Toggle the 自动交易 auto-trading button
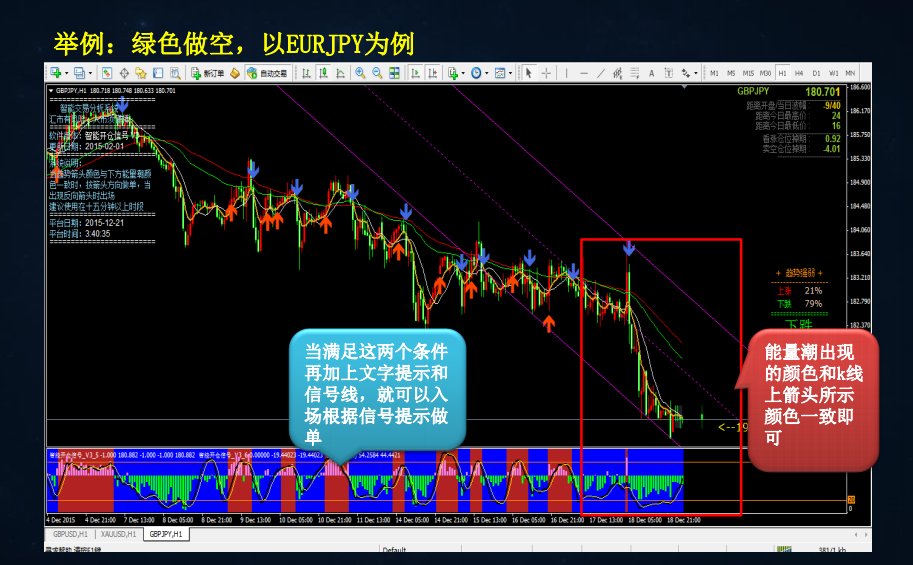913x565 pixels. (266, 73)
